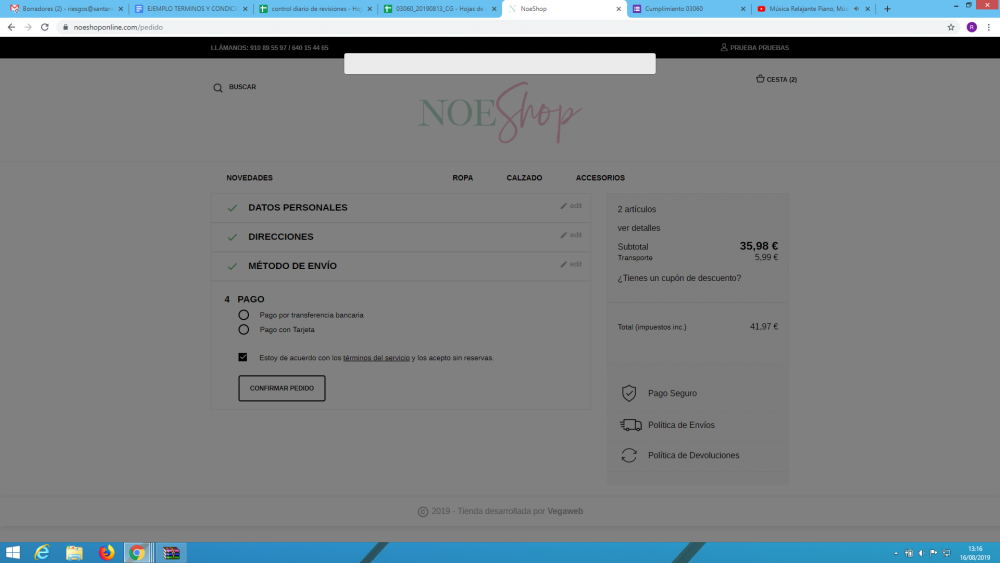Click the search magnifier icon
Viewport: 1000px width, 563px height.
[x=218, y=87]
